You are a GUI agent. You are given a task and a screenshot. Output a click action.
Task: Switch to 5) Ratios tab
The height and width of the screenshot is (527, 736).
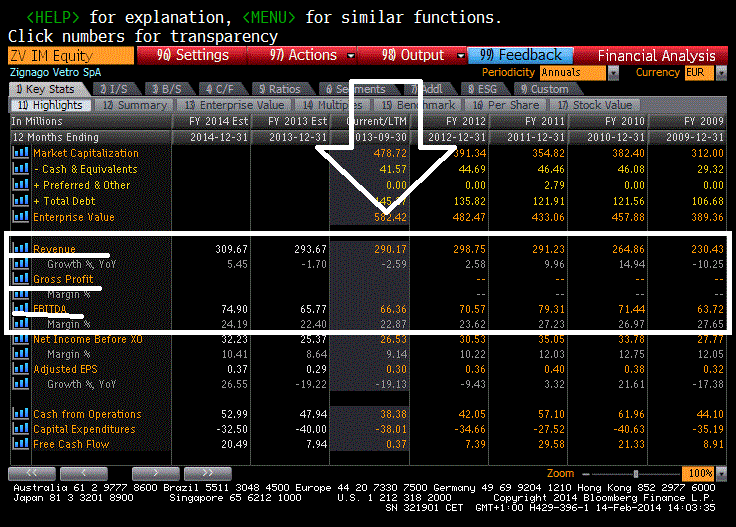point(280,89)
